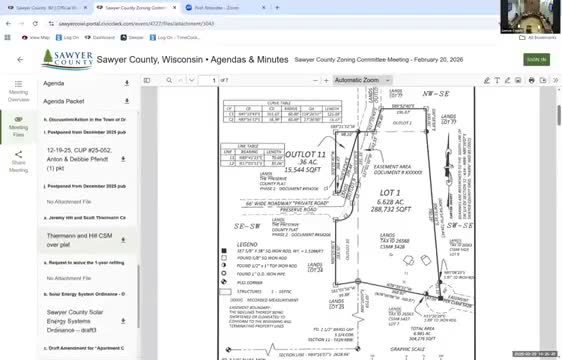Image resolution: width=562 pixels, height=360 pixels.
Task: Reload the page with the refresh icon
Action: [x=35, y=24]
